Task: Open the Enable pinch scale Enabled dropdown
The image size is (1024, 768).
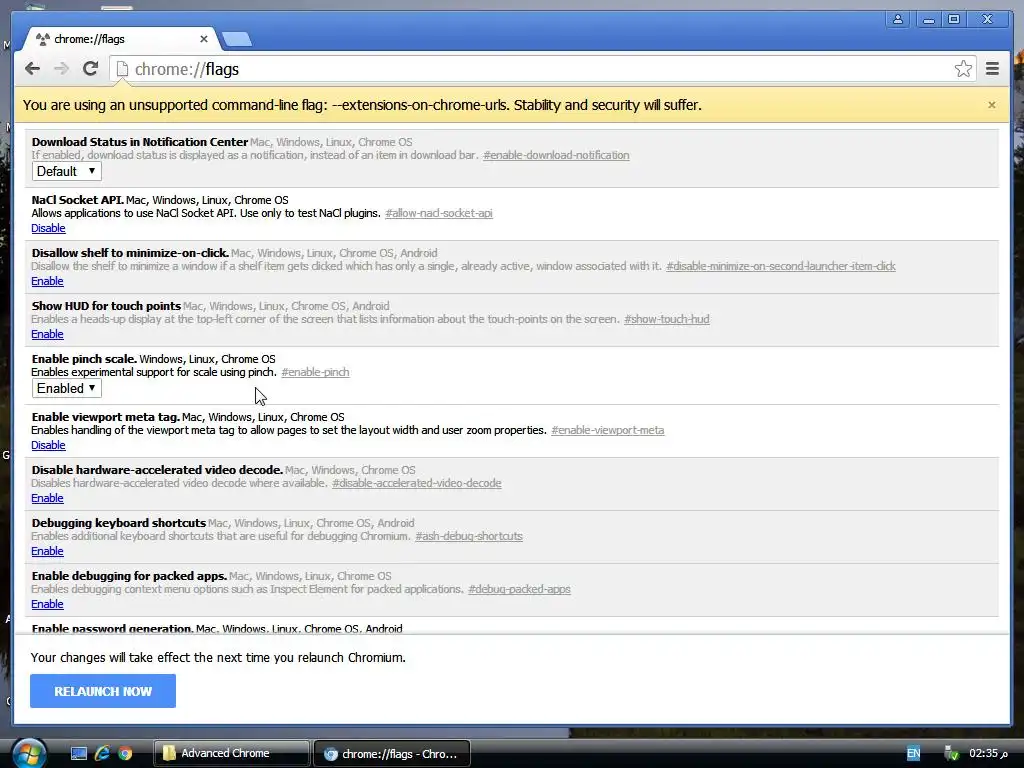Action: click(x=67, y=388)
